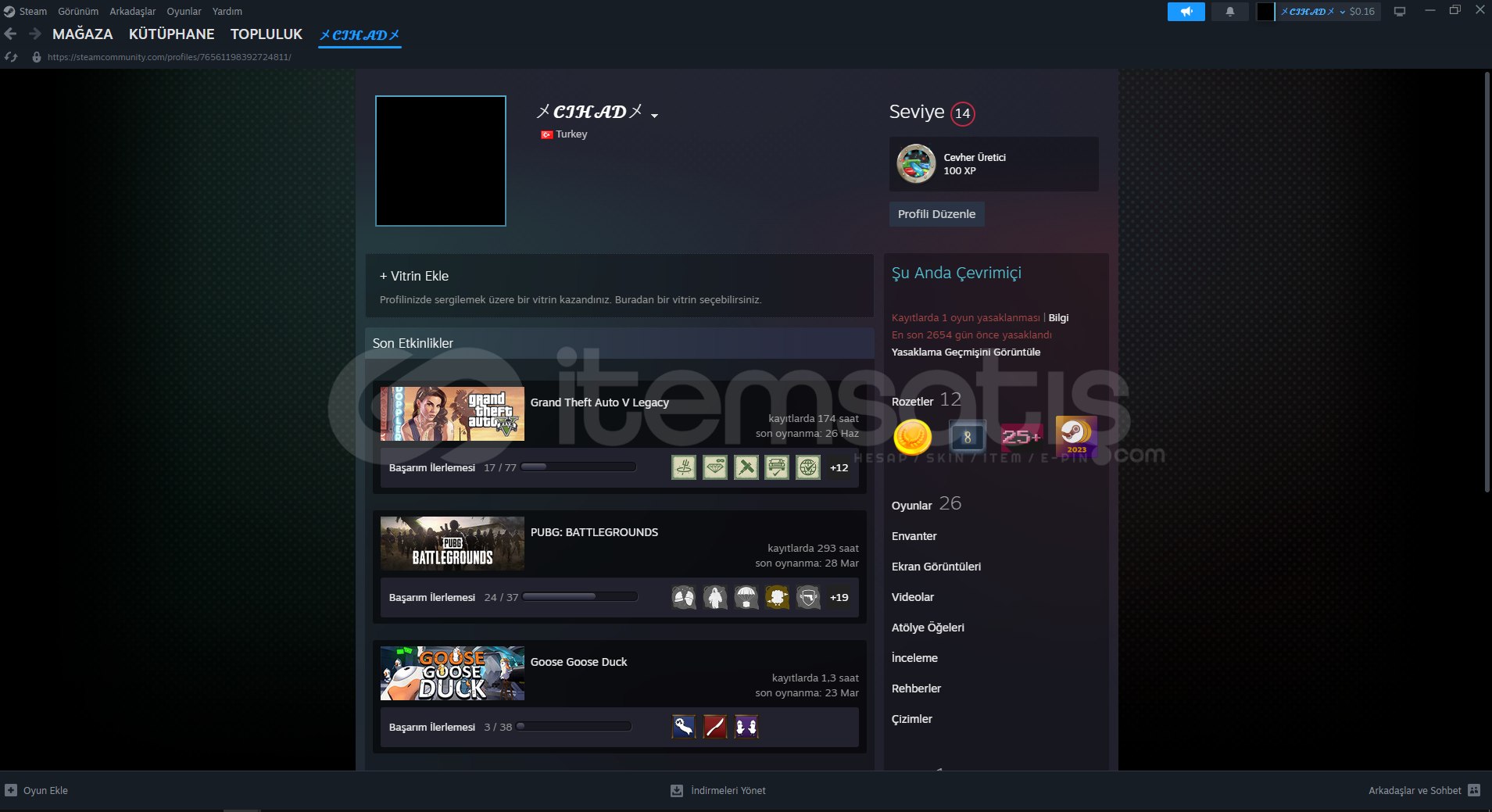This screenshot has width=1492, height=812.
Task: Click the page vertical scrollbar
Action: [x=1487, y=281]
